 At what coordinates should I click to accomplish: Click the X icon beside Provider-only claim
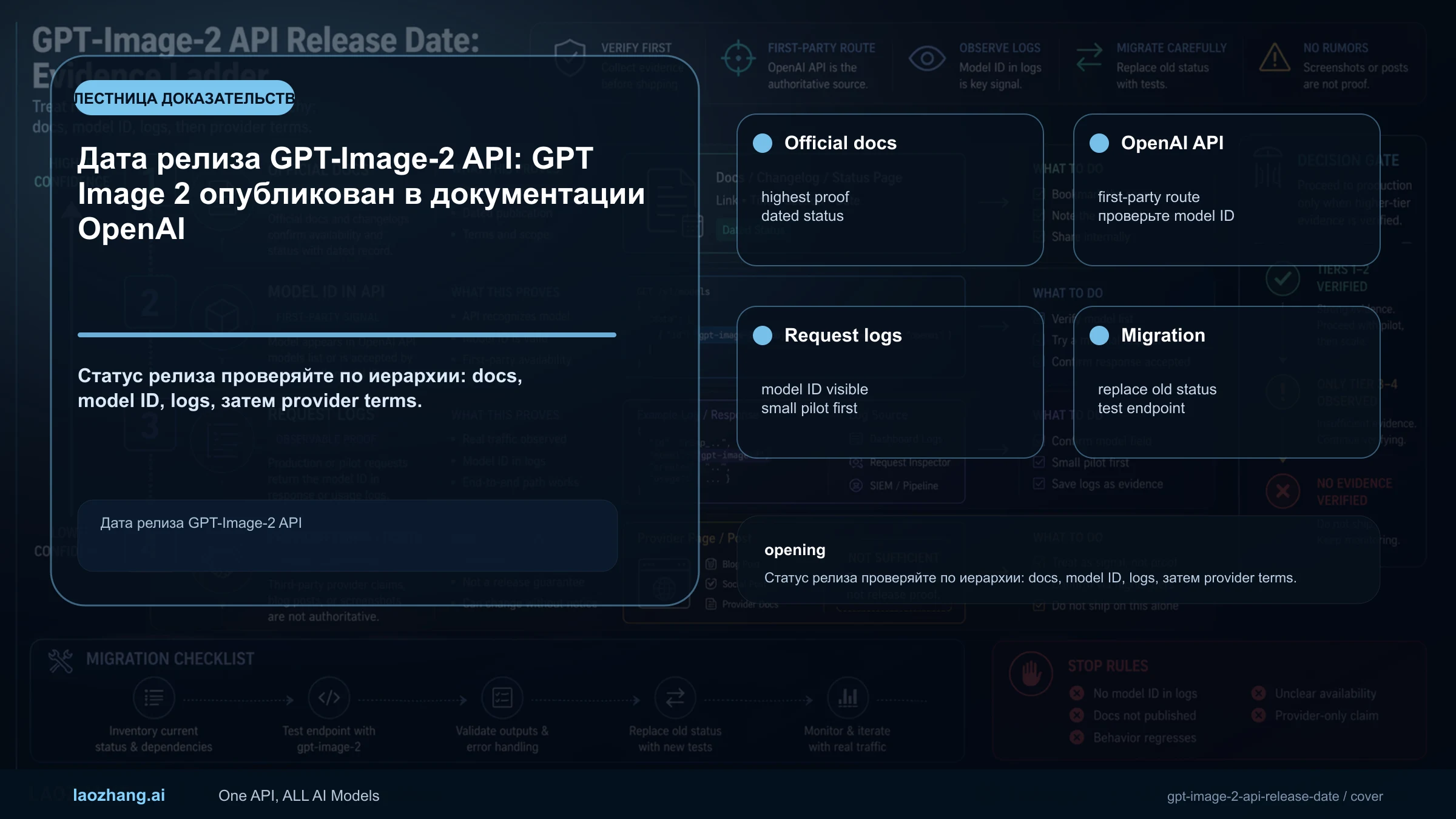pos(1259,716)
